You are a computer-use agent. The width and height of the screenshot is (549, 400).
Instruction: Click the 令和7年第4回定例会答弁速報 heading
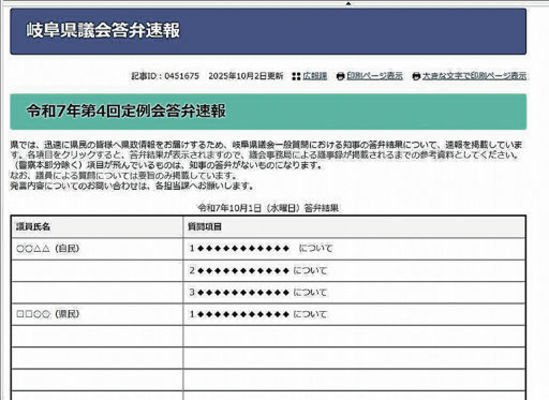tap(126, 111)
